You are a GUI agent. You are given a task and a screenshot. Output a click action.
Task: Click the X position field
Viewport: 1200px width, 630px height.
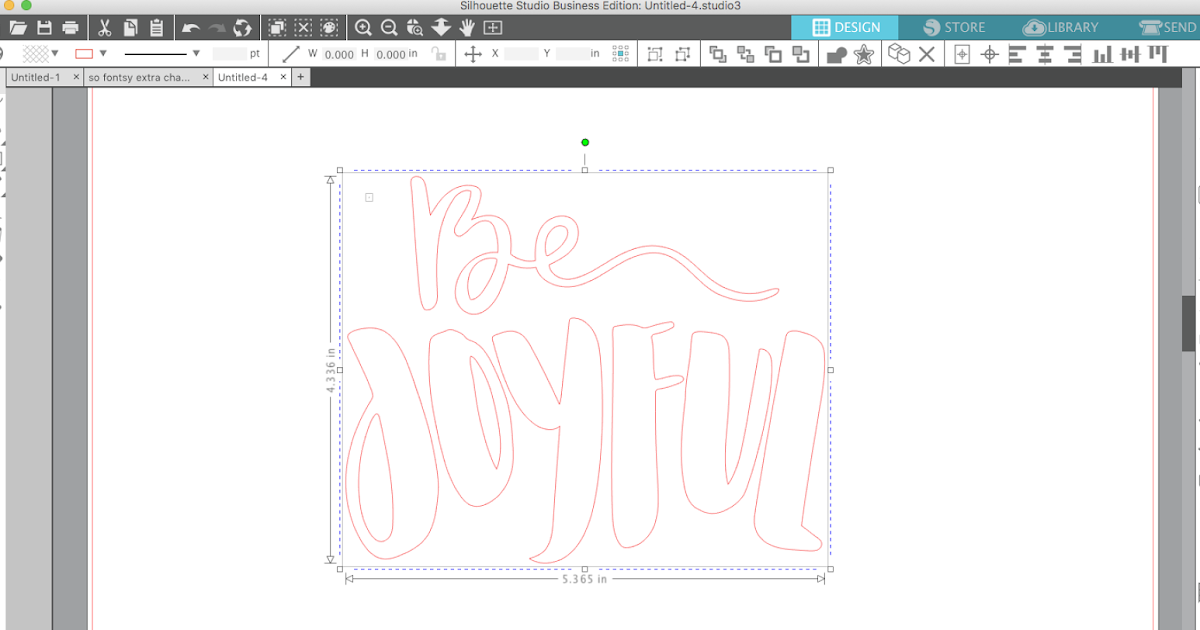(x=522, y=54)
